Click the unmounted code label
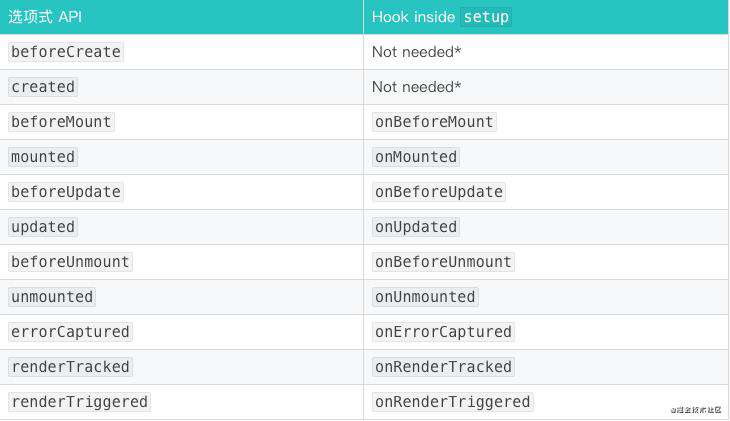This screenshot has height=421, width=730. point(52,297)
